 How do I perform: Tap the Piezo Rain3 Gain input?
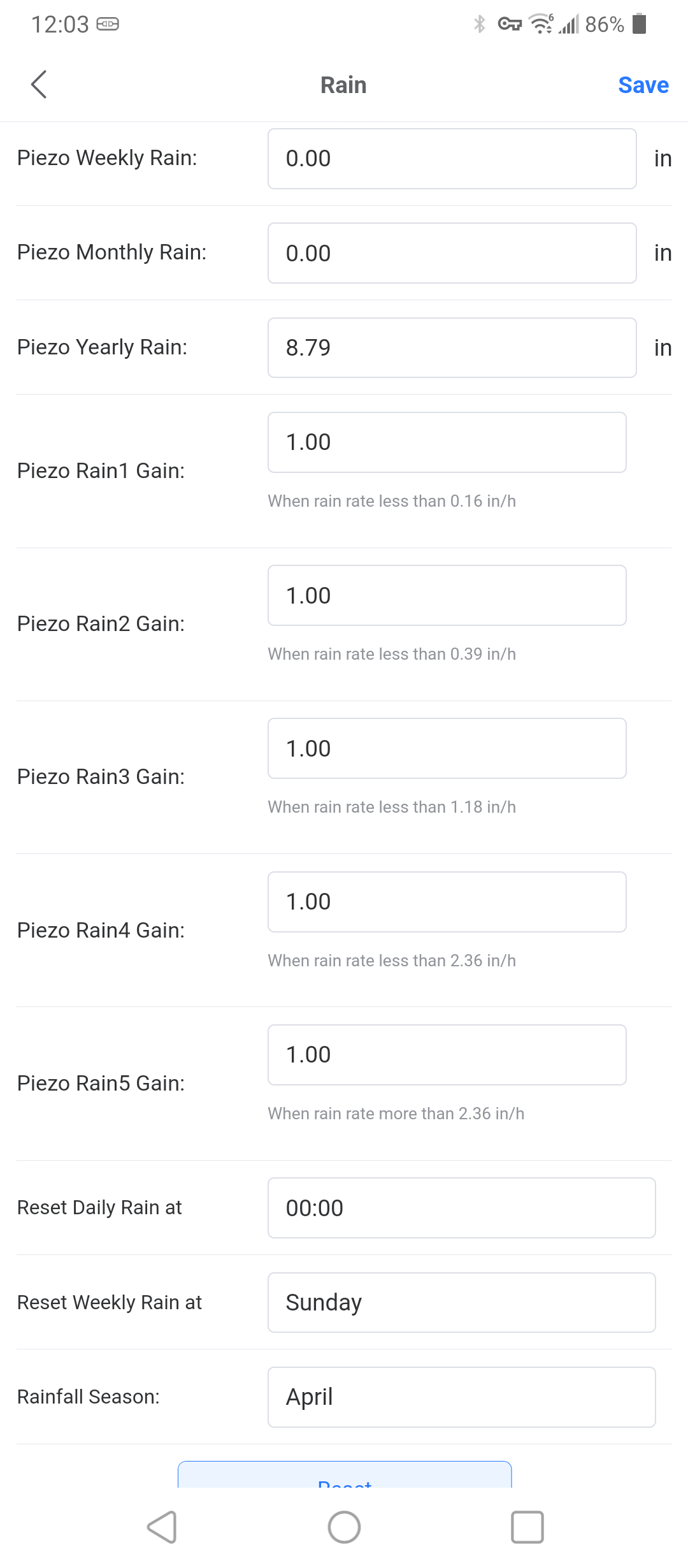(447, 748)
